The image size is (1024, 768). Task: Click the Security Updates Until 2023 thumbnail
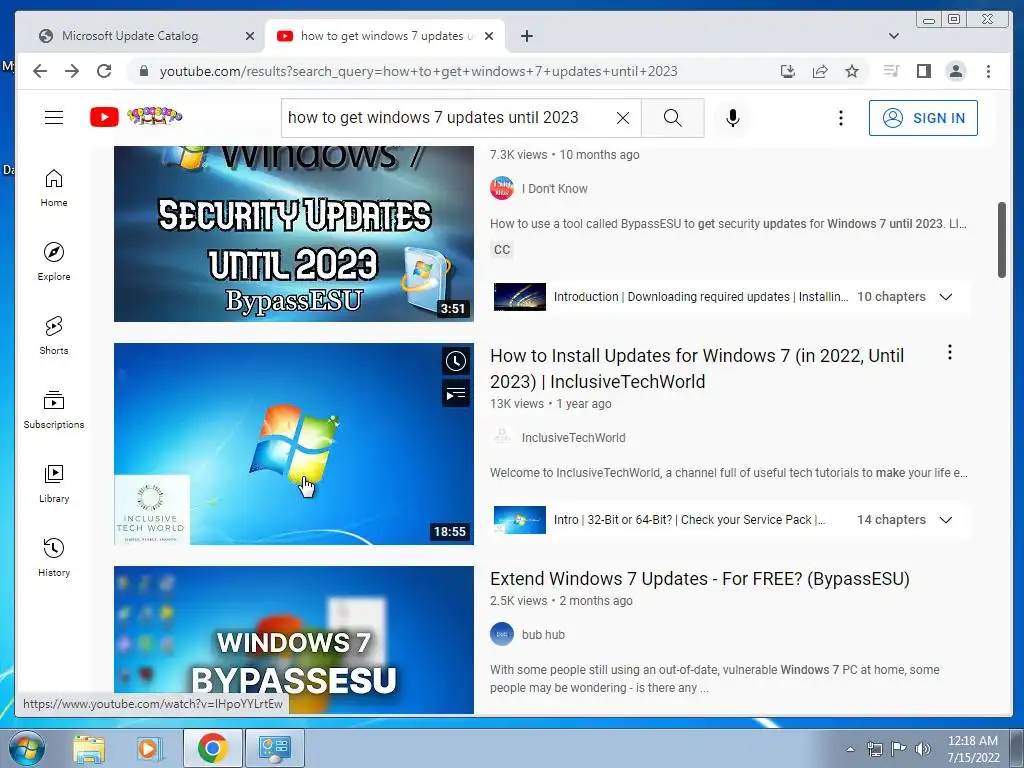pyautogui.click(x=294, y=234)
